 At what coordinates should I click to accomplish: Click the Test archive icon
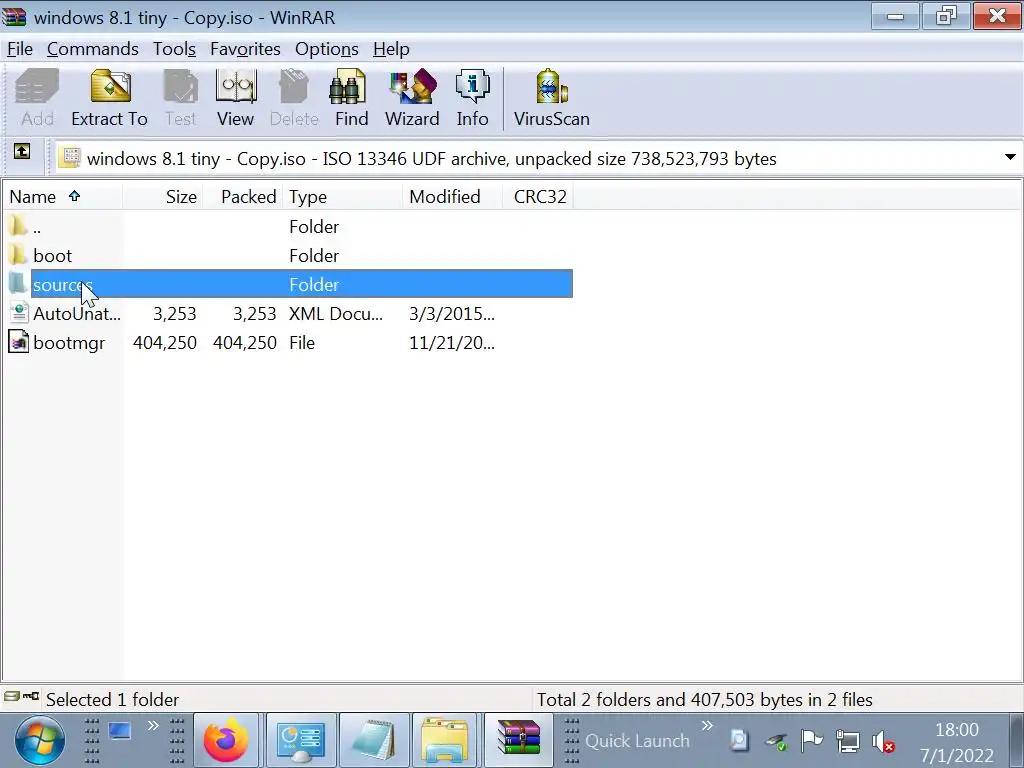click(x=180, y=98)
